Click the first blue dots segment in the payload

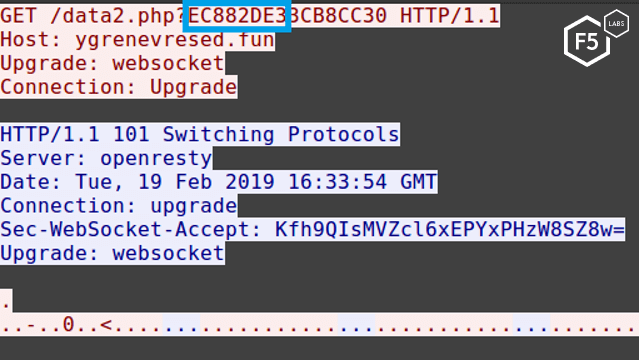(x=181, y=325)
